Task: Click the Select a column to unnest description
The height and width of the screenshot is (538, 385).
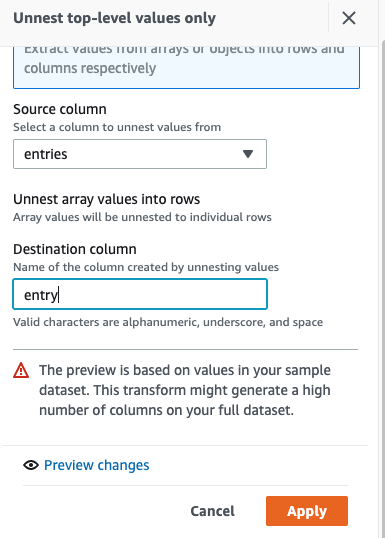Action: (117, 127)
